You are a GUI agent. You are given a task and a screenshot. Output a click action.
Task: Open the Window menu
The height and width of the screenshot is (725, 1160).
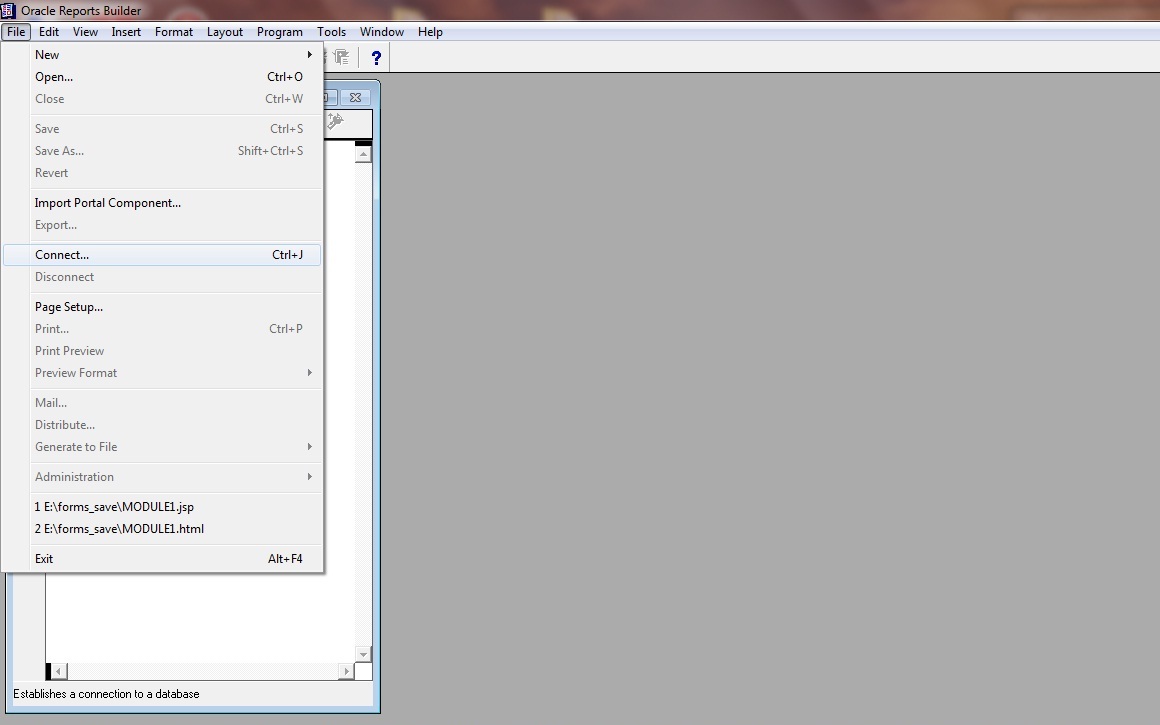click(382, 32)
